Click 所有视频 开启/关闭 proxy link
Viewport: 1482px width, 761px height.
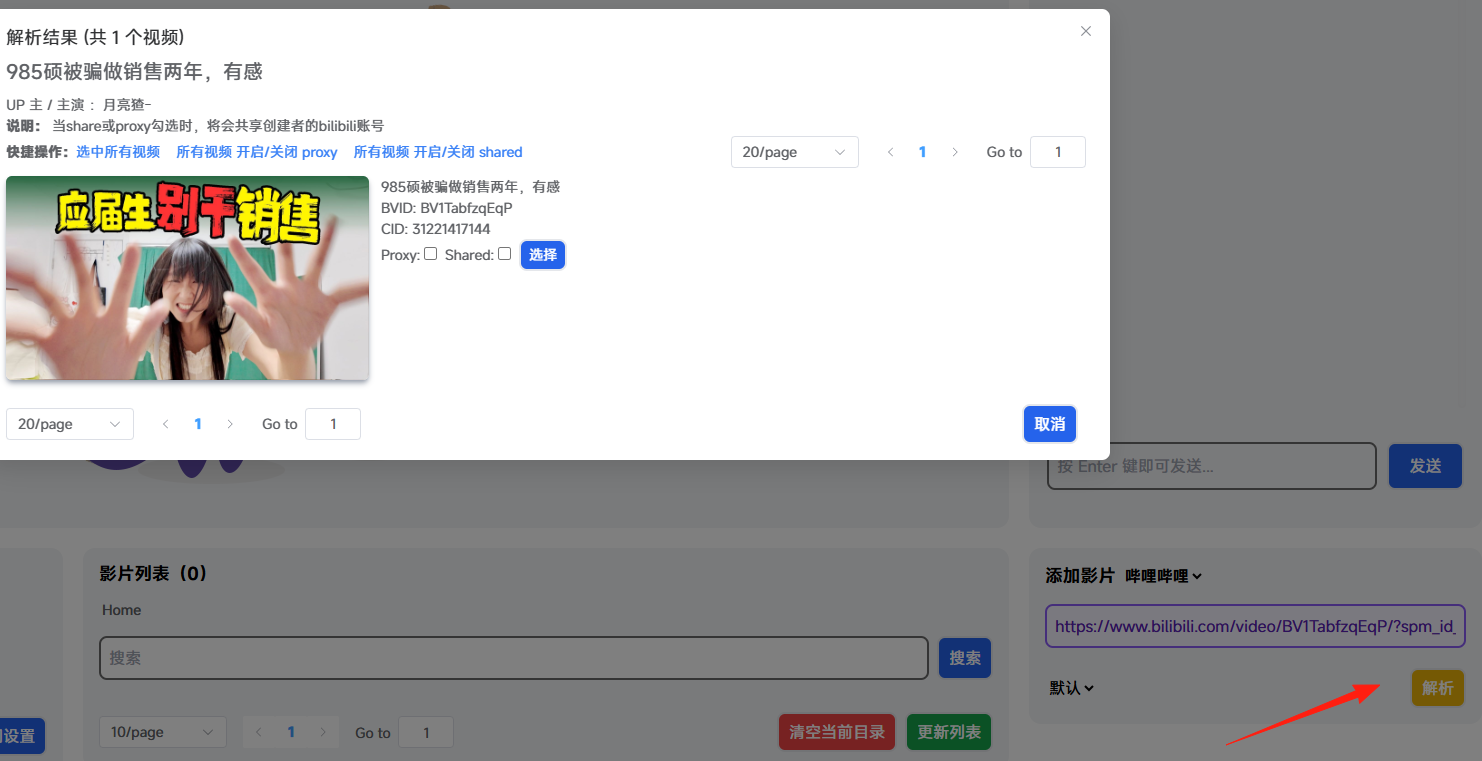pos(257,152)
